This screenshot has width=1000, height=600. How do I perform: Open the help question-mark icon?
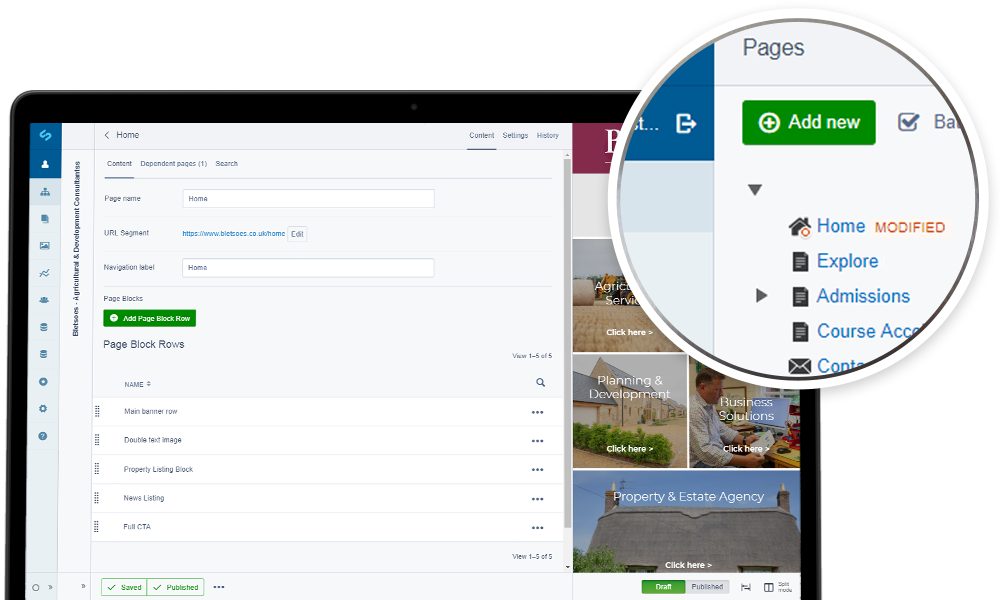tap(43, 436)
